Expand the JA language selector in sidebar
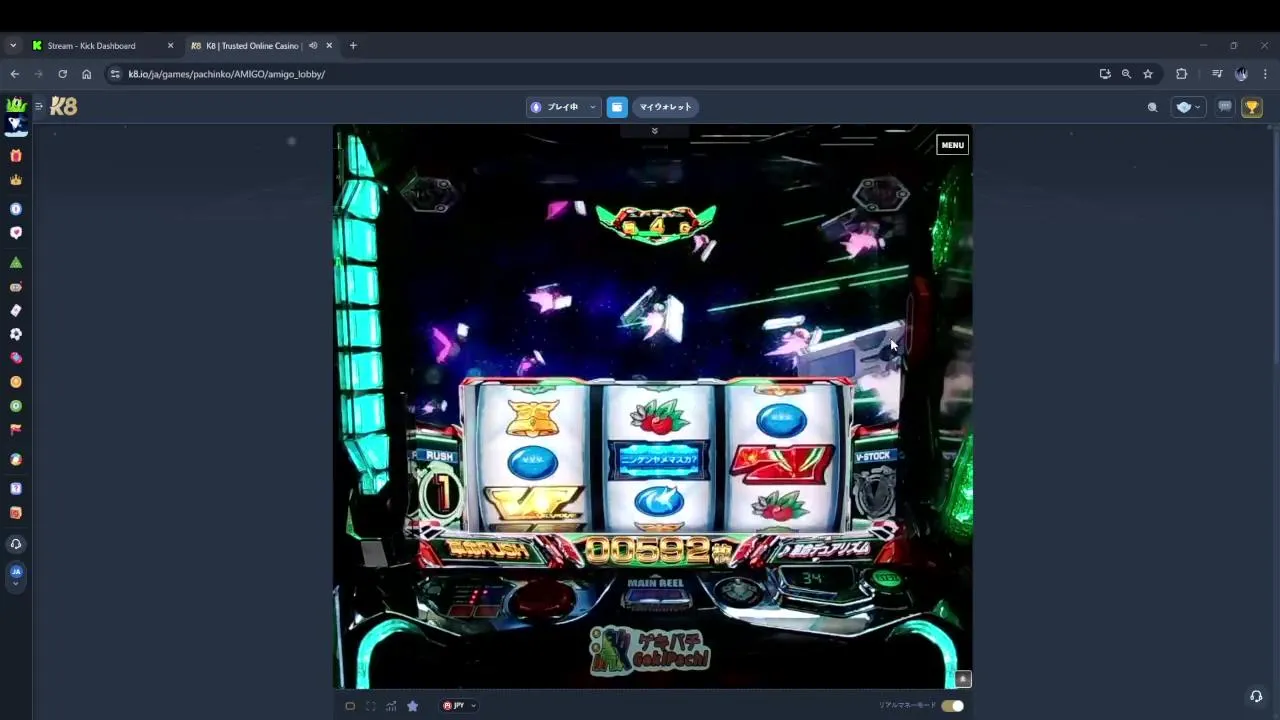Screen dimensions: 1280x720 [15, 575]
